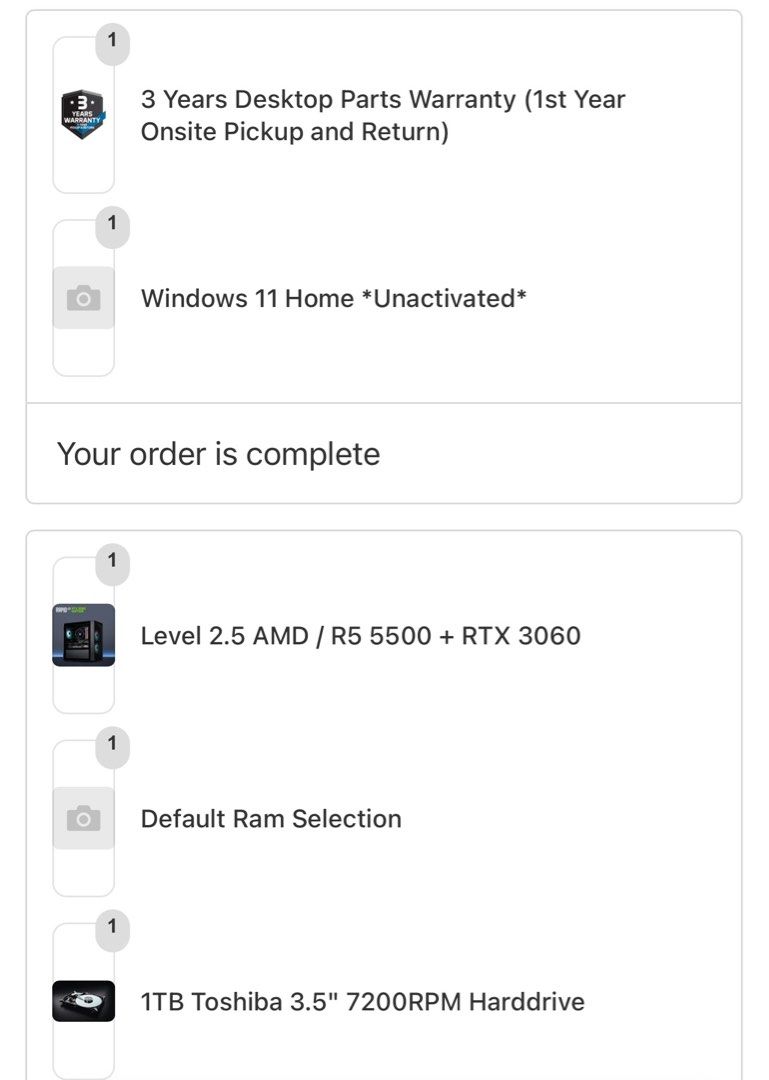The image size is (769, 1080).
Task: Click the Toshiba harddrive platter image
Action: pyautogui.click(x=83, y=1001)
